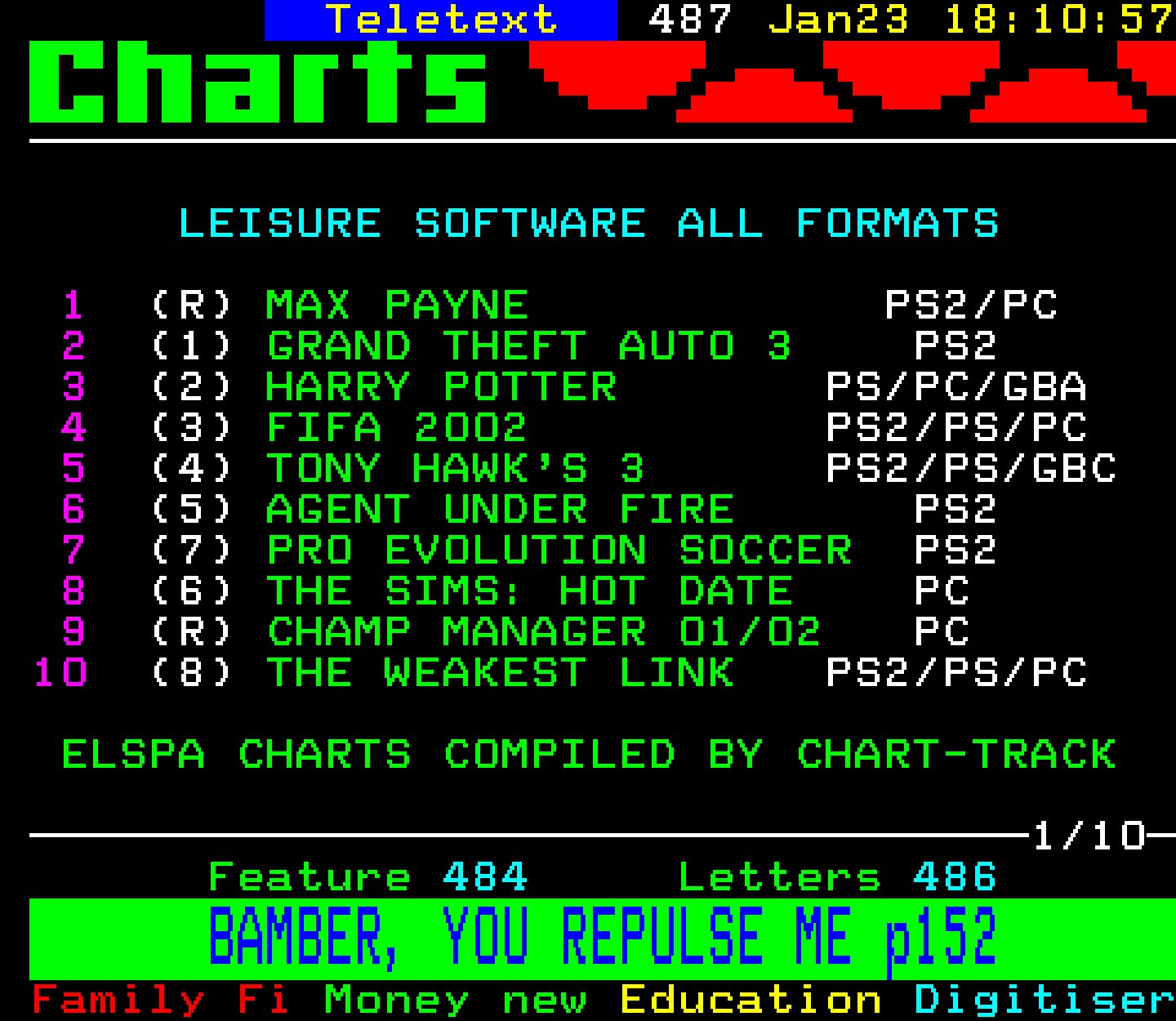Click the (R) marker beside Champ Manager 01/02

coord(192,632)
